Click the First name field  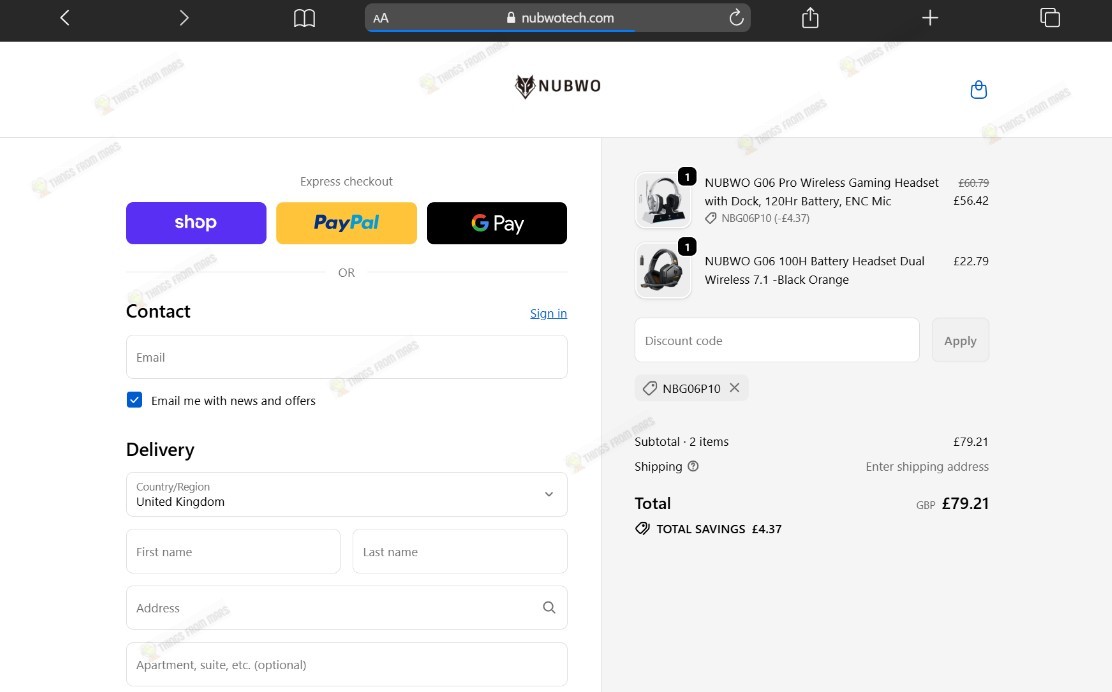click(233, 552)
